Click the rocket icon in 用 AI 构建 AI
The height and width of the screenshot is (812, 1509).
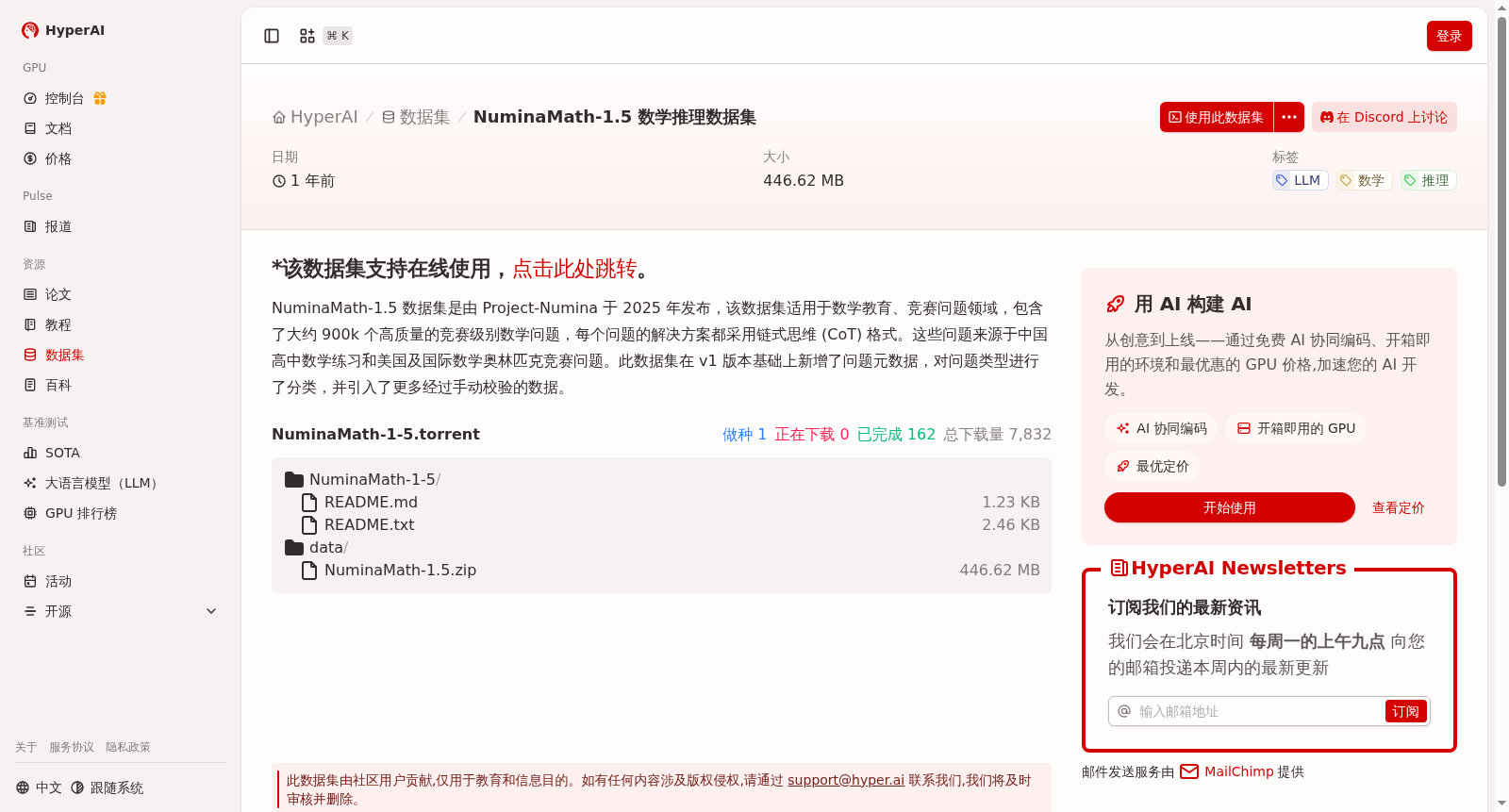pyautogui.click(x=1115, y=304)
